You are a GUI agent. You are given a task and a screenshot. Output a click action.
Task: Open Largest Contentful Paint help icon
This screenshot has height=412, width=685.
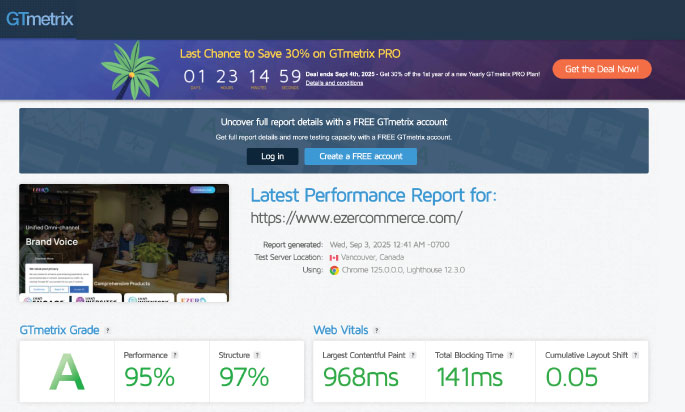(412, 355)
